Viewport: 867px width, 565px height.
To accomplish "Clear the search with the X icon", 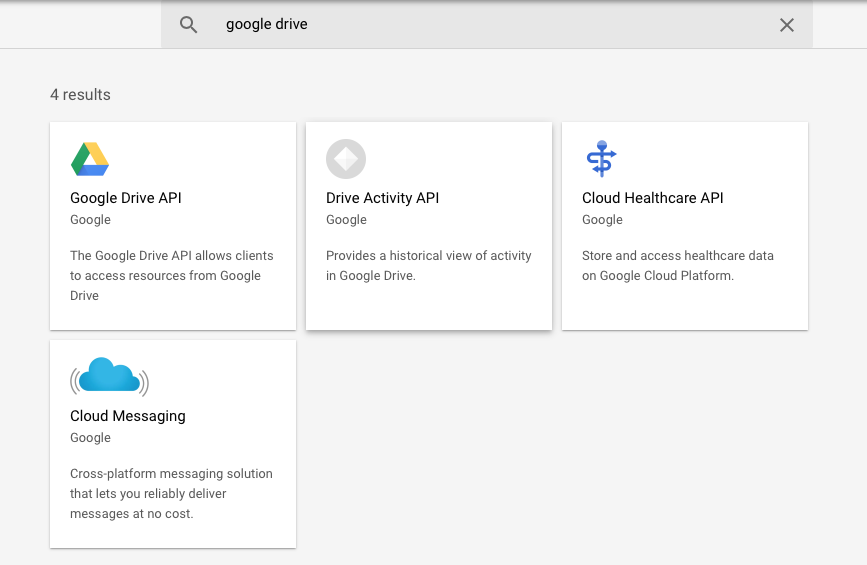I will 787,25.
